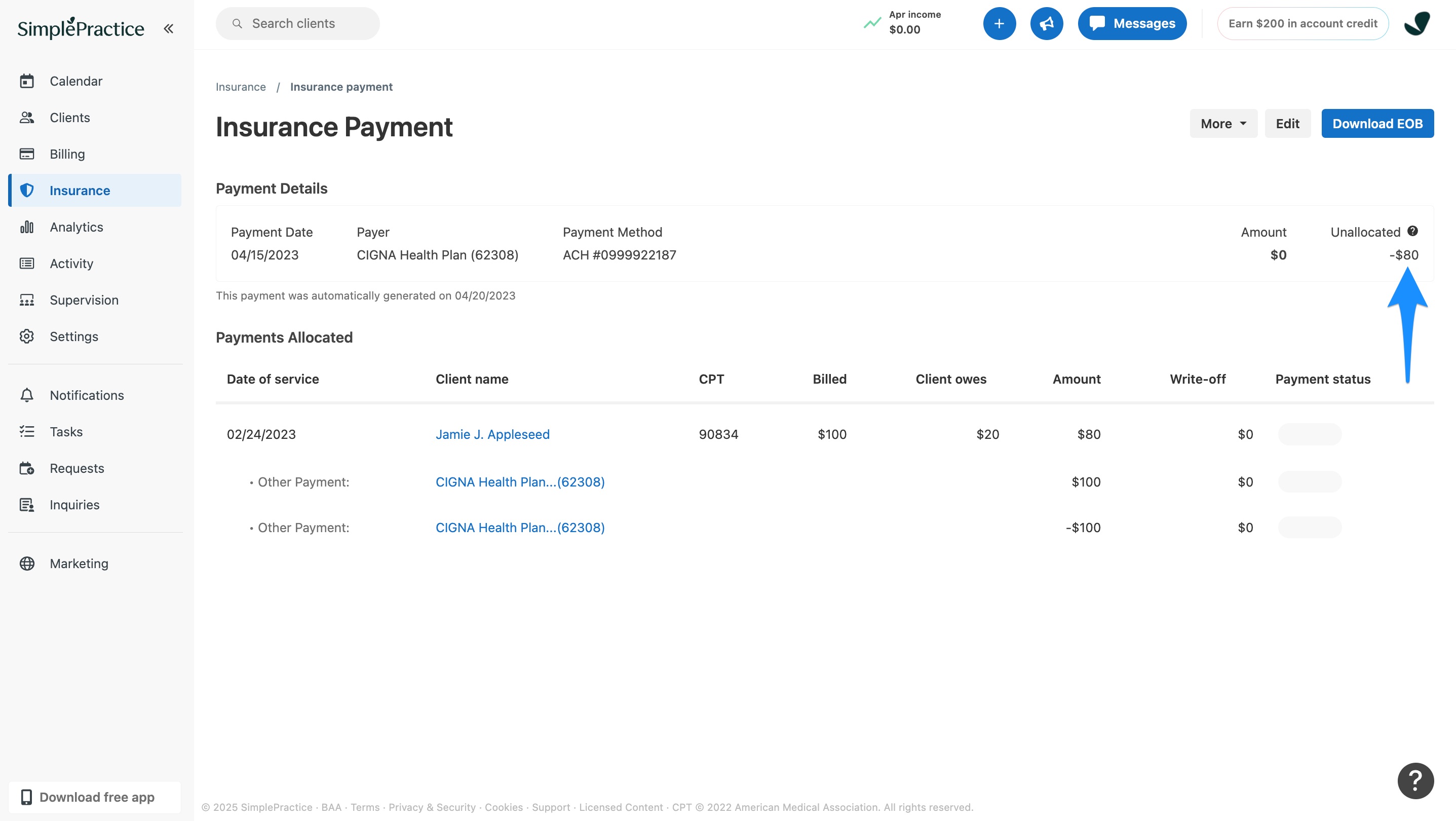This screenshot has height=821, width=1456.
Task: Click the Marketing globe icon
Action: tap(26, 564)
